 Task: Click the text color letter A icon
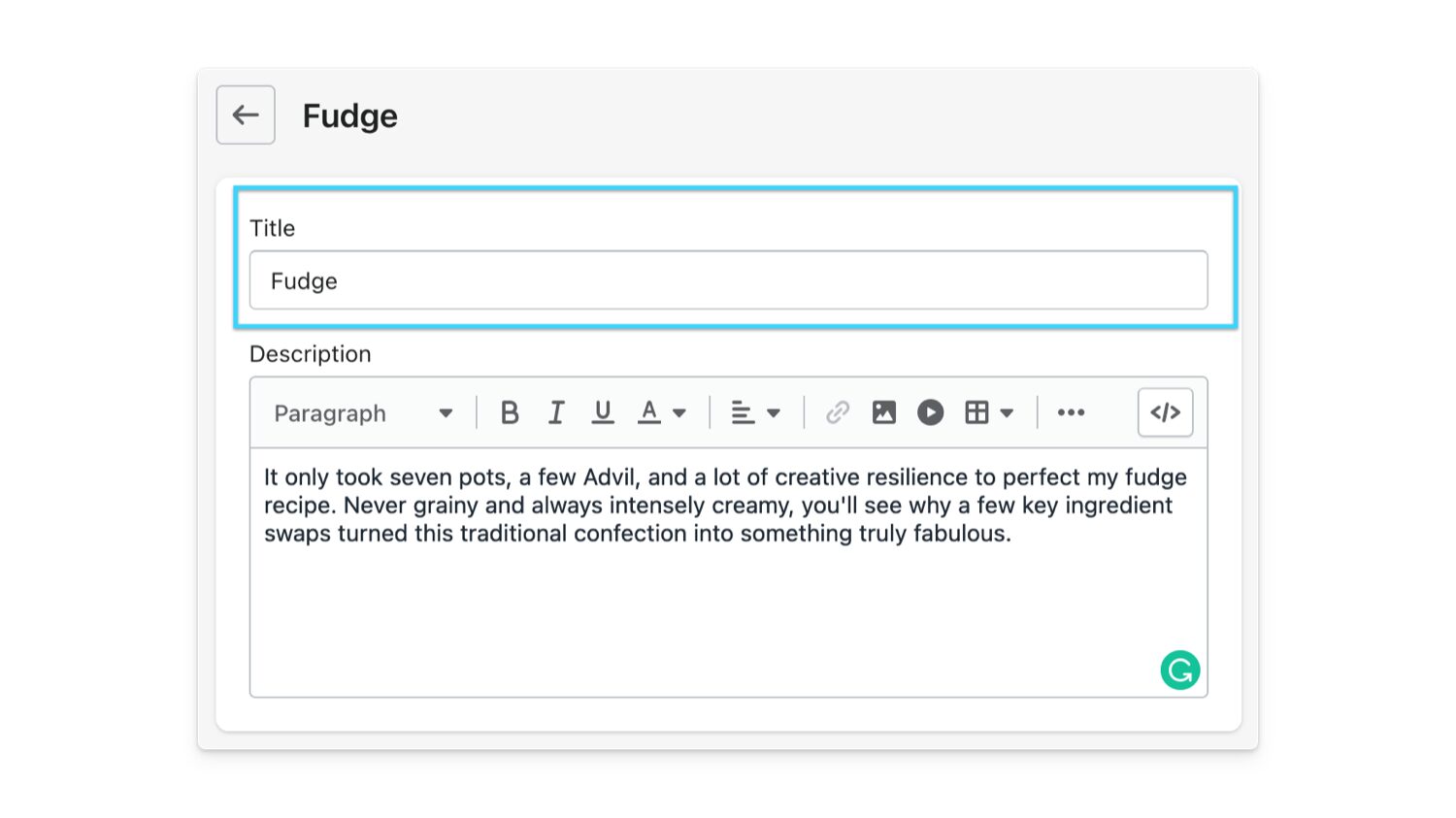click(x=649, y=412)
